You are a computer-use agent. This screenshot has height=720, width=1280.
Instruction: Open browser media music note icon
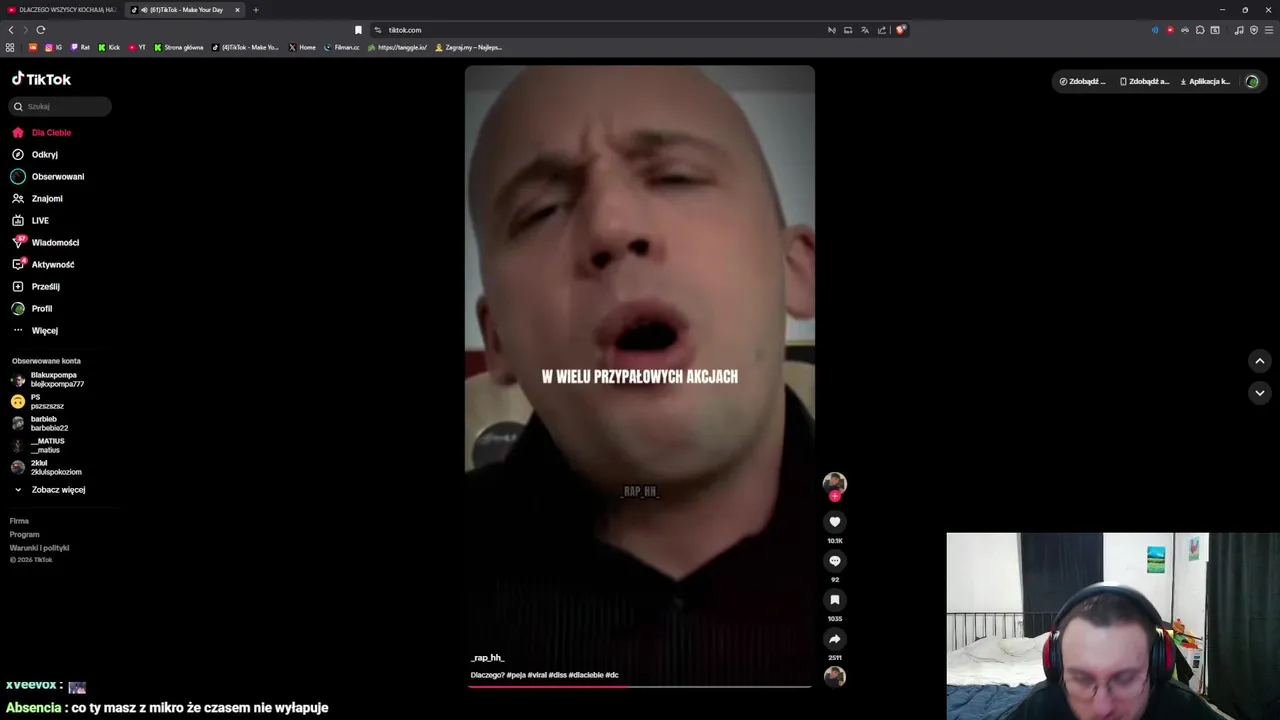coord(1239,30)
